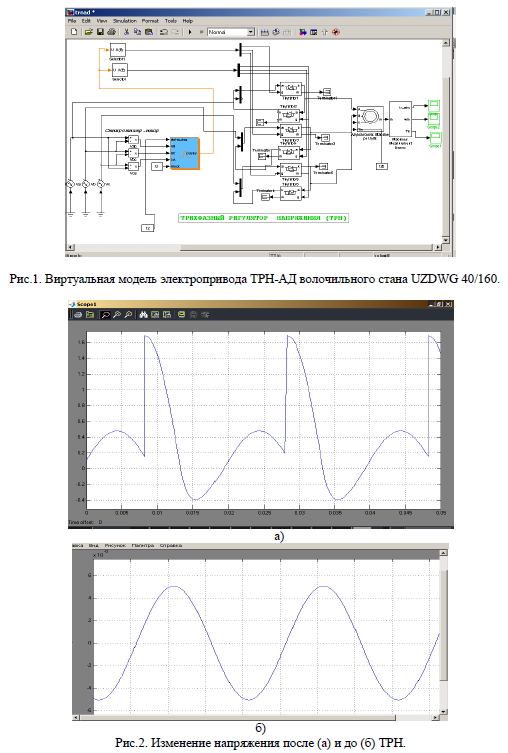508x753 pixels.
Task: Start simulation with the play arrow button
Action: click(x=190, y=32)
